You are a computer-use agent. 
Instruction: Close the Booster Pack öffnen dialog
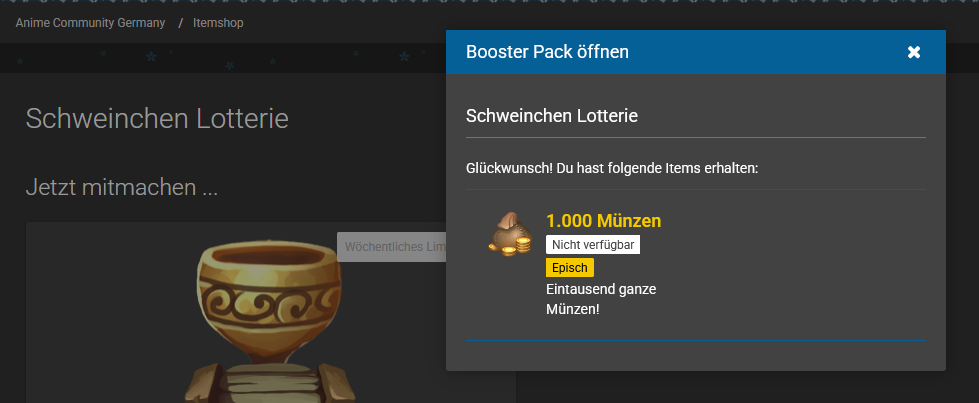pos(913,52)
